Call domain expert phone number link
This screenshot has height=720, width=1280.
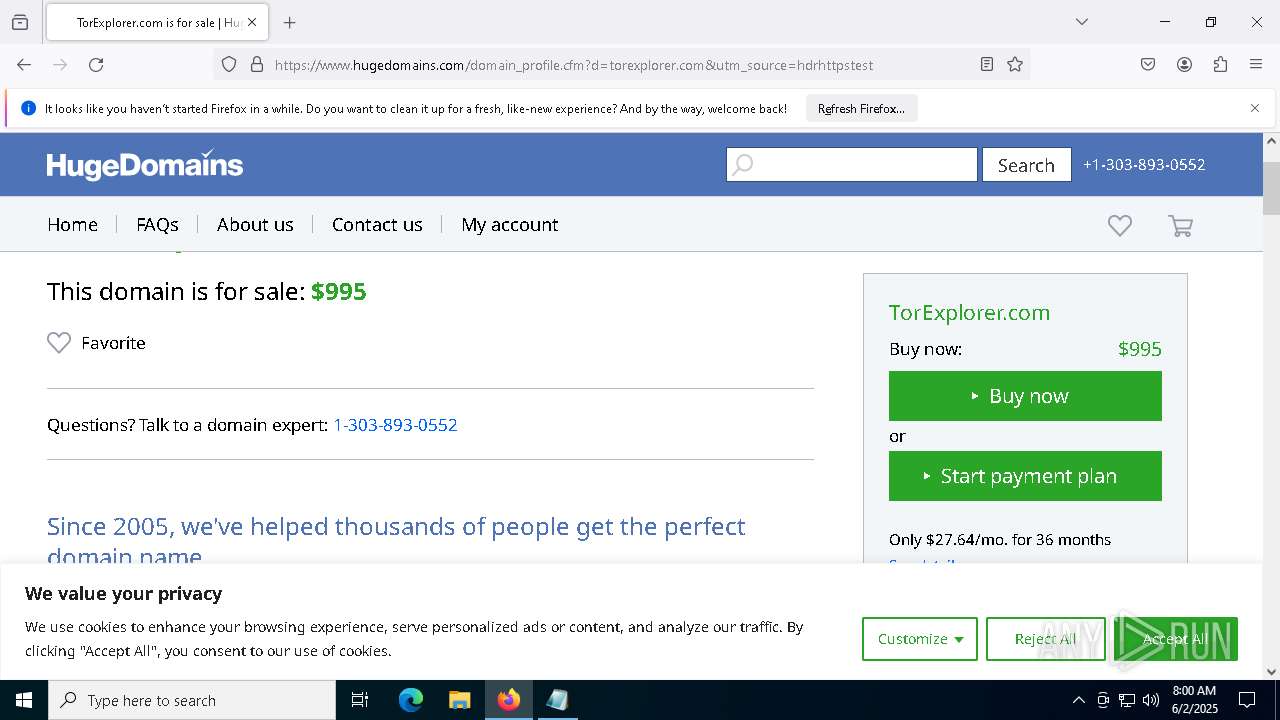point(395,425)
